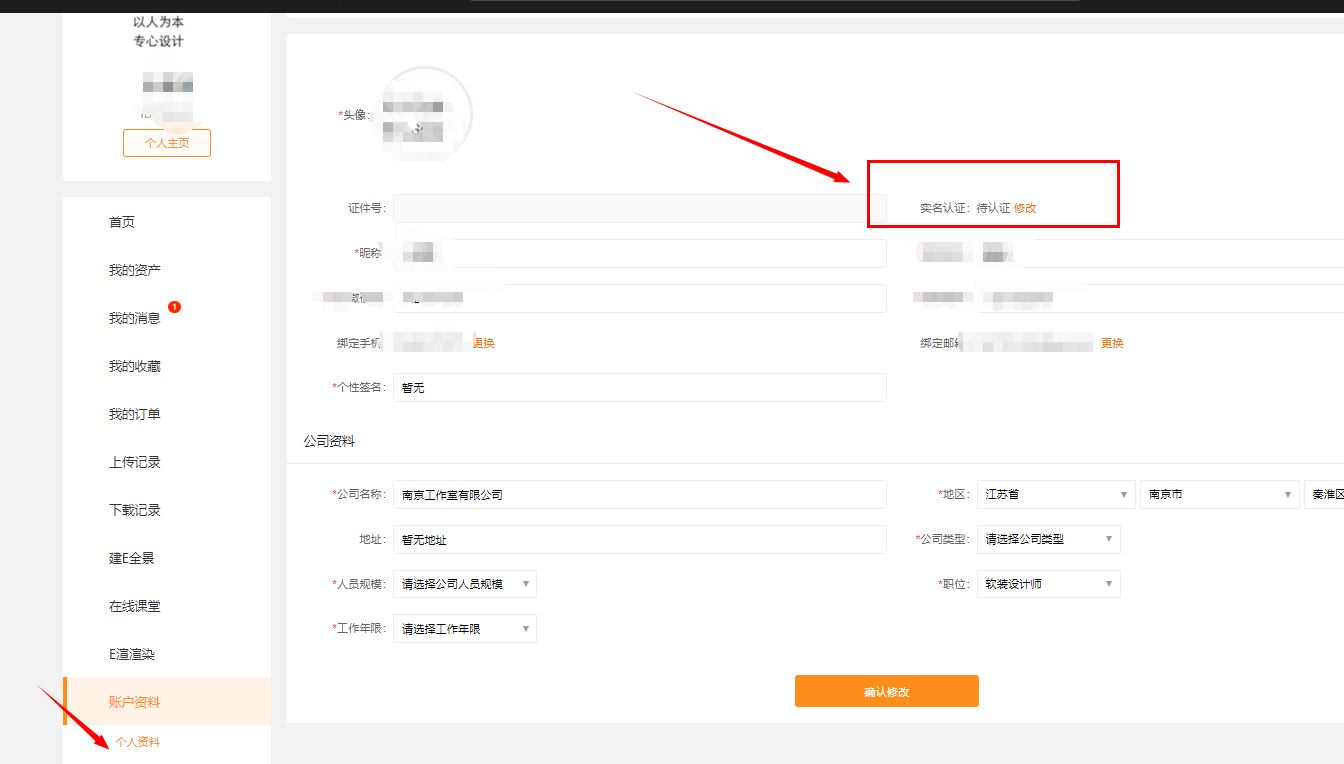Open 我的消息 with notification badge
Image resolution: width=1344 pixels, height=764 pixels.
135,318
